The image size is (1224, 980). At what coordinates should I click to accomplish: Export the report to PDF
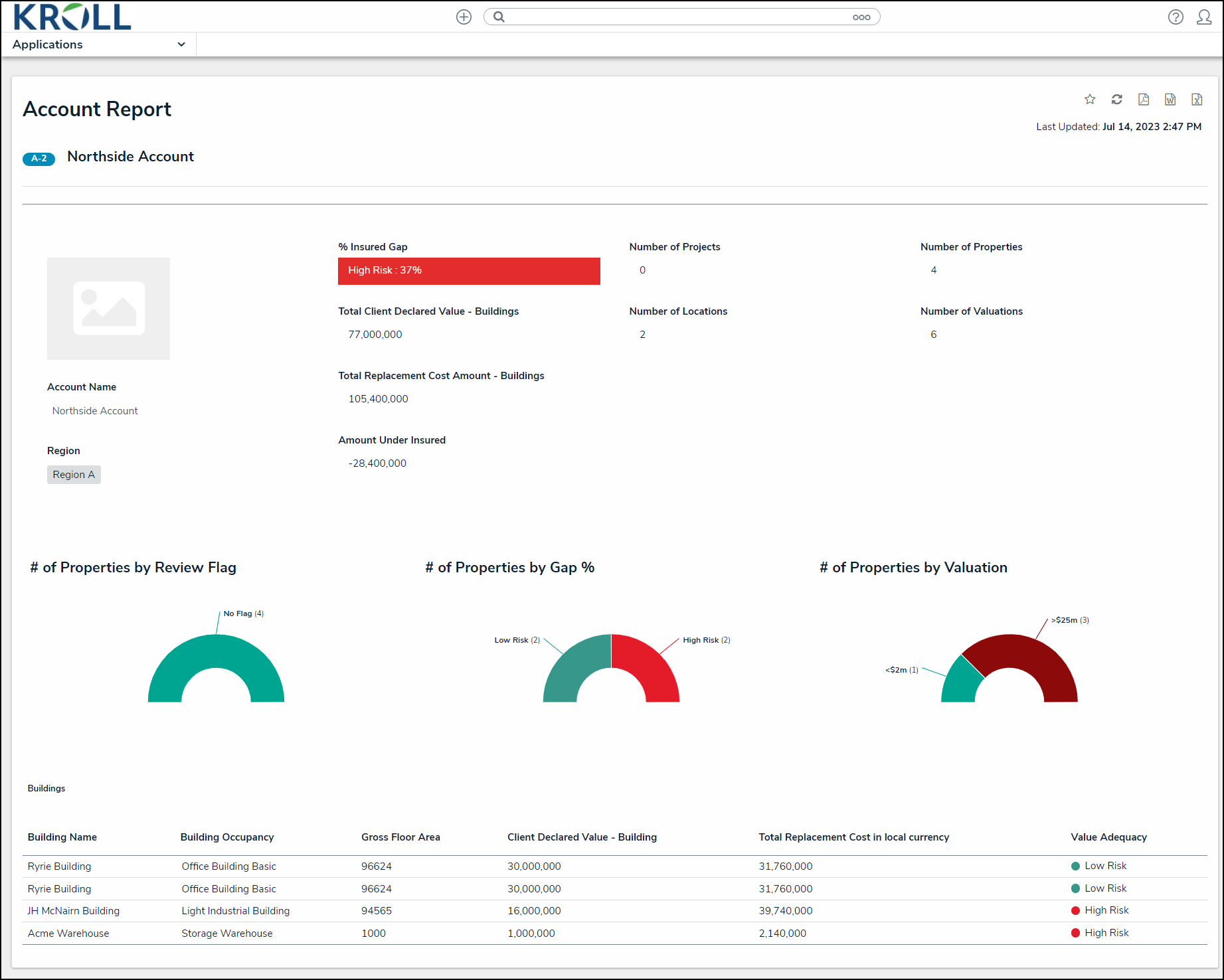click(x=1144, y=99)
